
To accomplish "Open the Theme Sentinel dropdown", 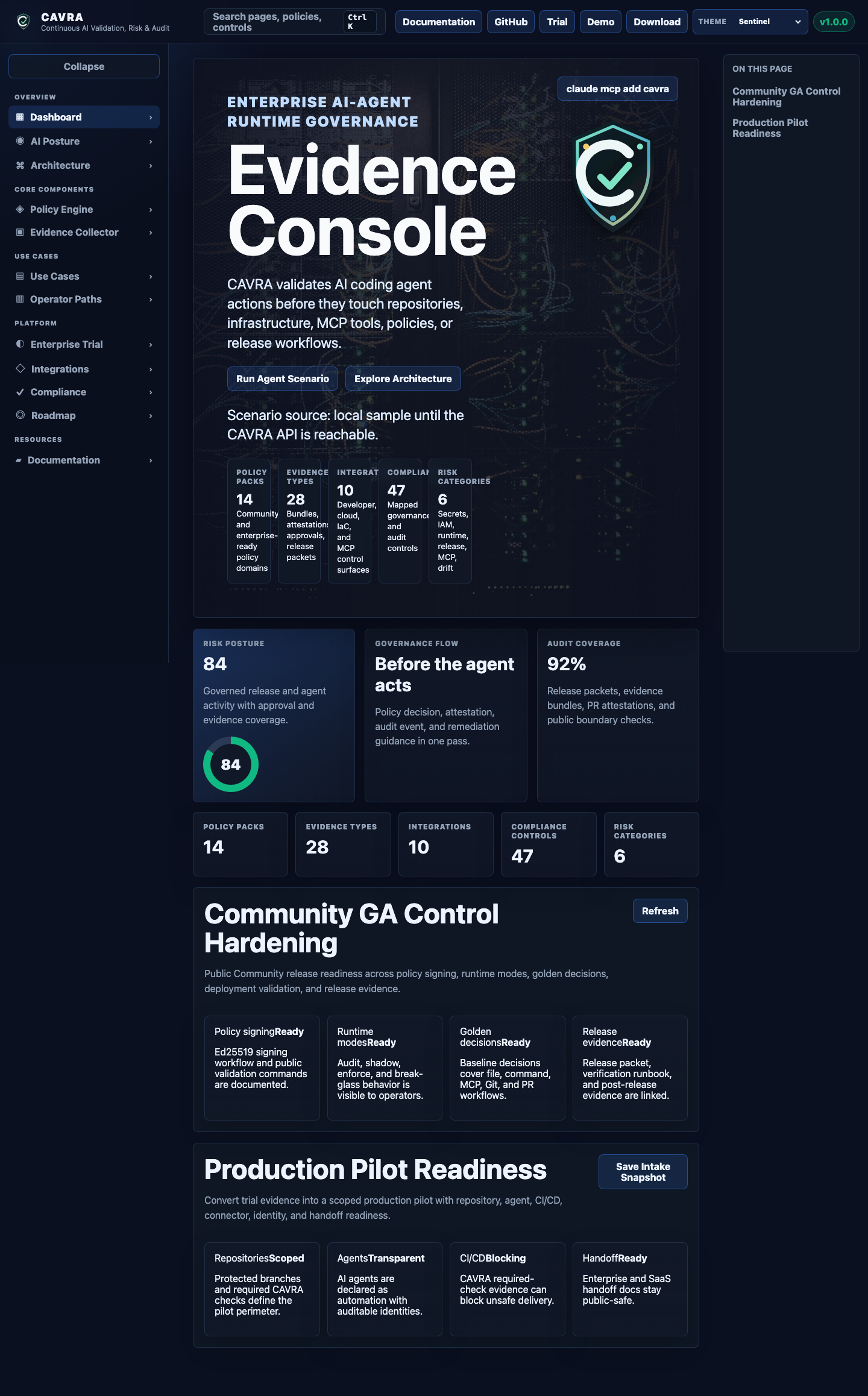I will [x=750, y=22].
